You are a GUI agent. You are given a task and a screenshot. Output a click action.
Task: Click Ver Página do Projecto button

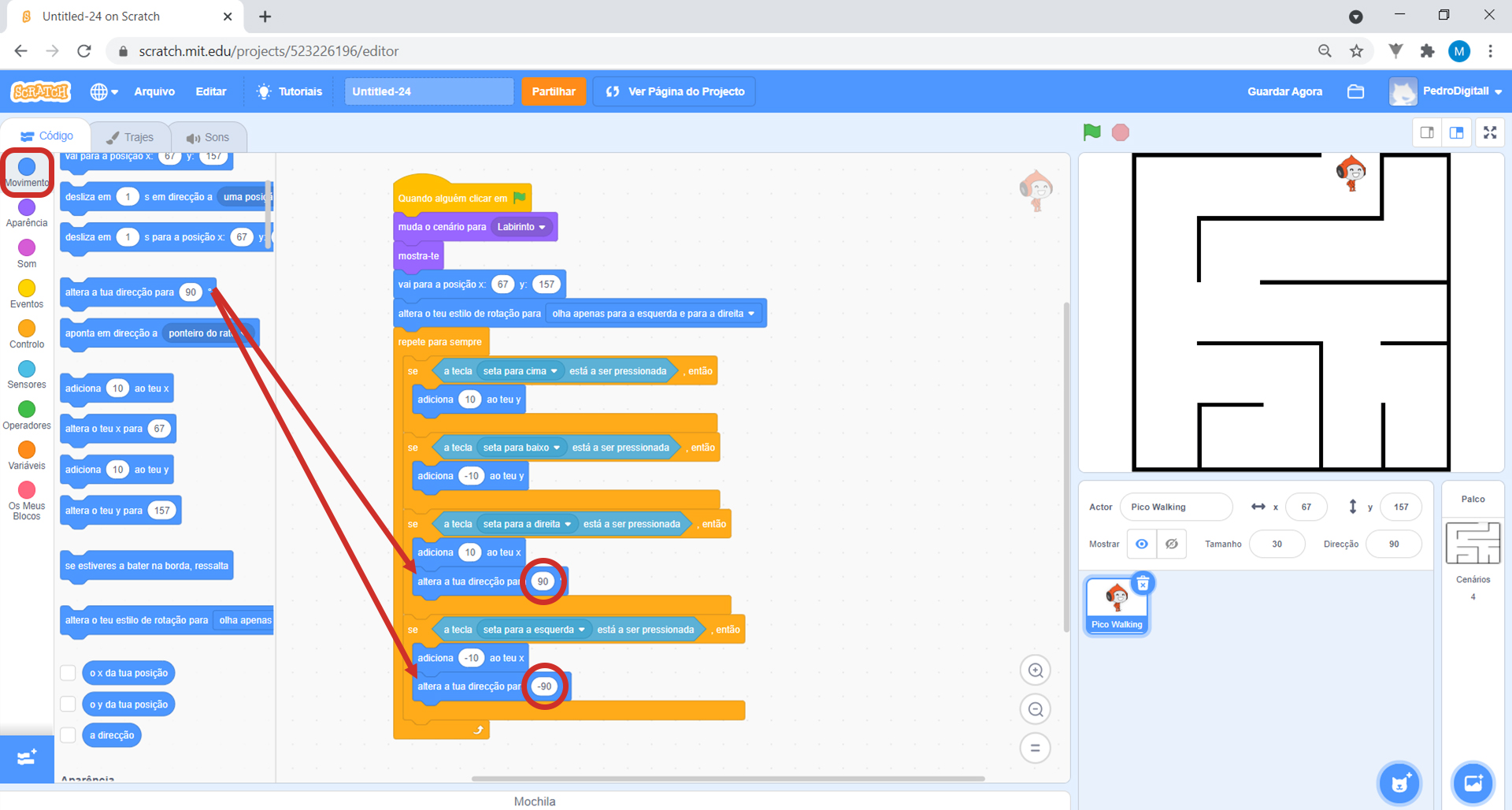(x=675, y=91)
